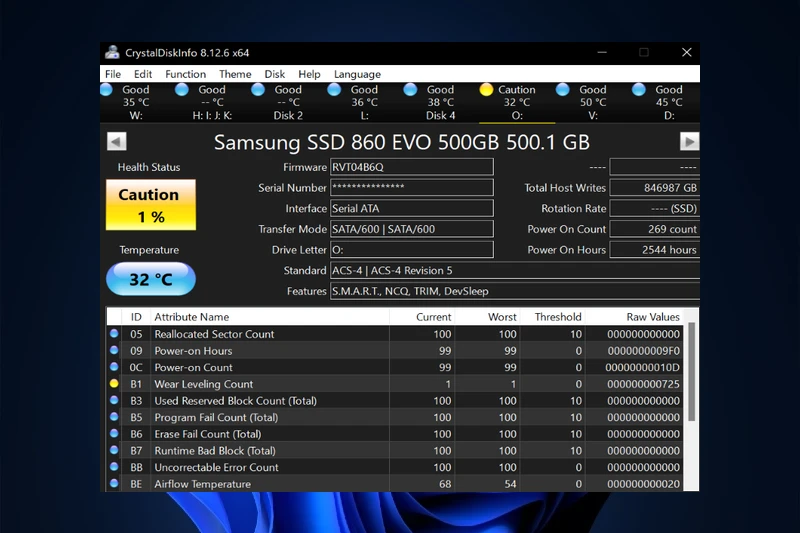The width and height of the screenshot is (800, 533).
Task: Select the Airflow Temperature row
Action: (x=395, y=484)
